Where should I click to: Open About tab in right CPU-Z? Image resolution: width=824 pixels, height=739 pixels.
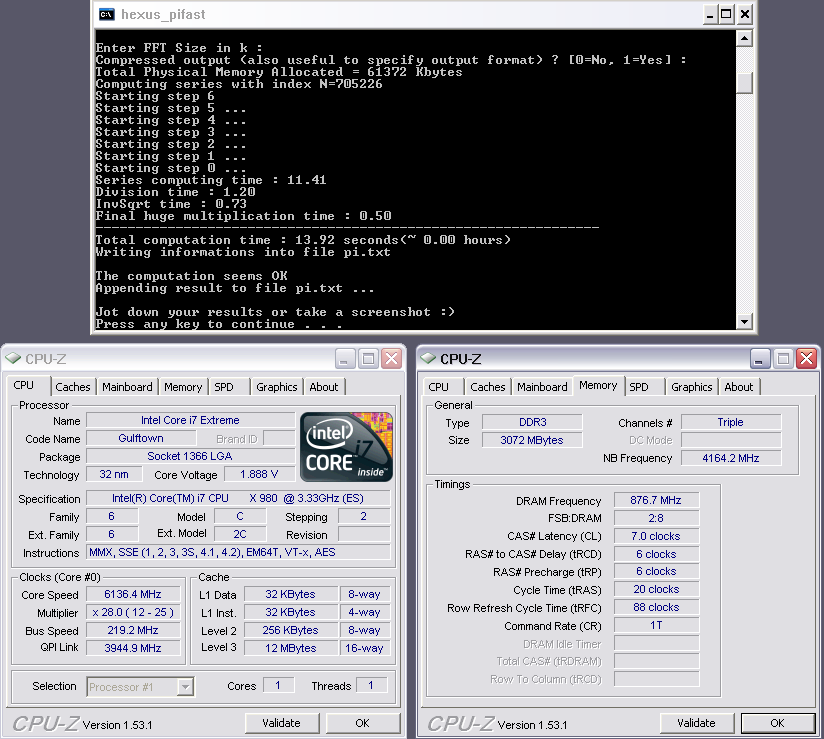click(739, 387)
